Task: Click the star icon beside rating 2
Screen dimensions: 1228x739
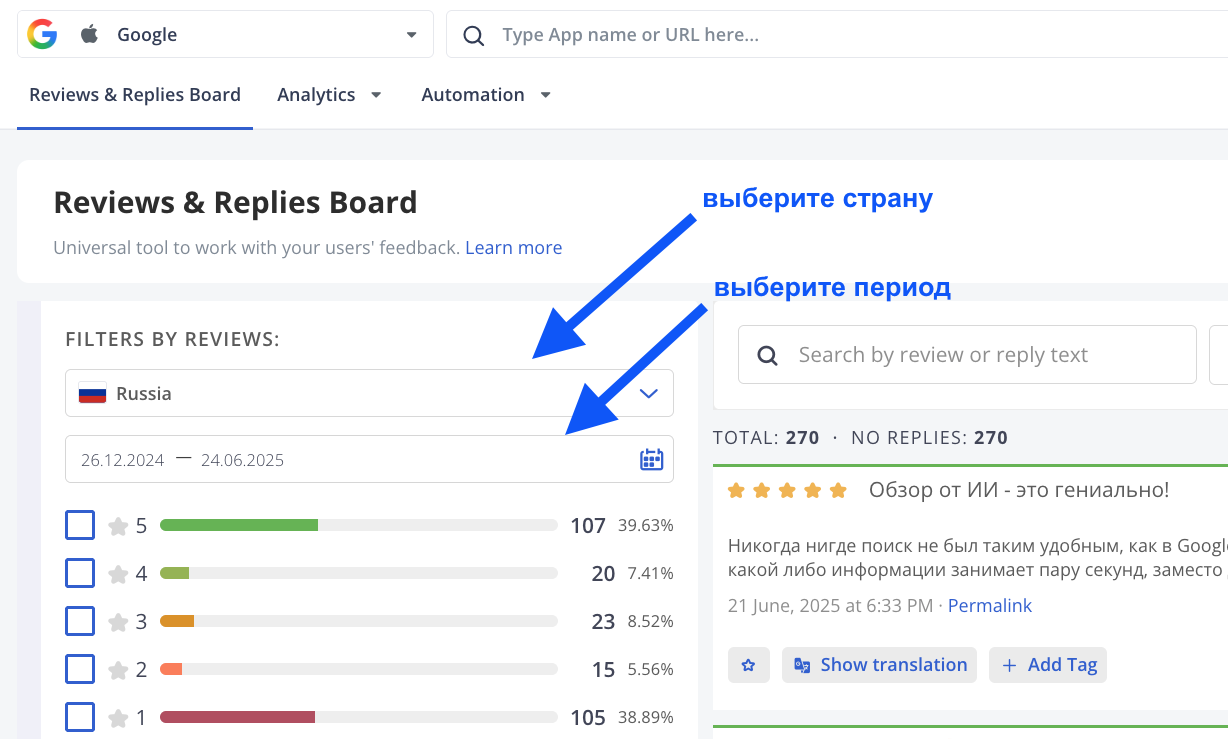Action: (x=118, y=670)
